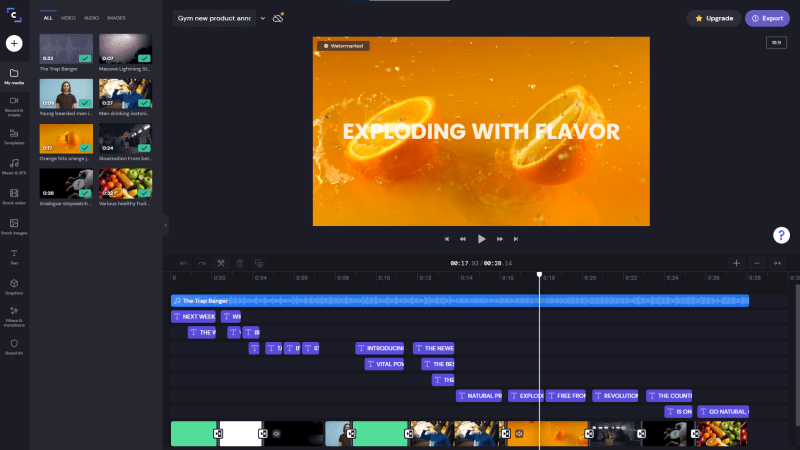Open Filters & transitions panel

[14, 314]
